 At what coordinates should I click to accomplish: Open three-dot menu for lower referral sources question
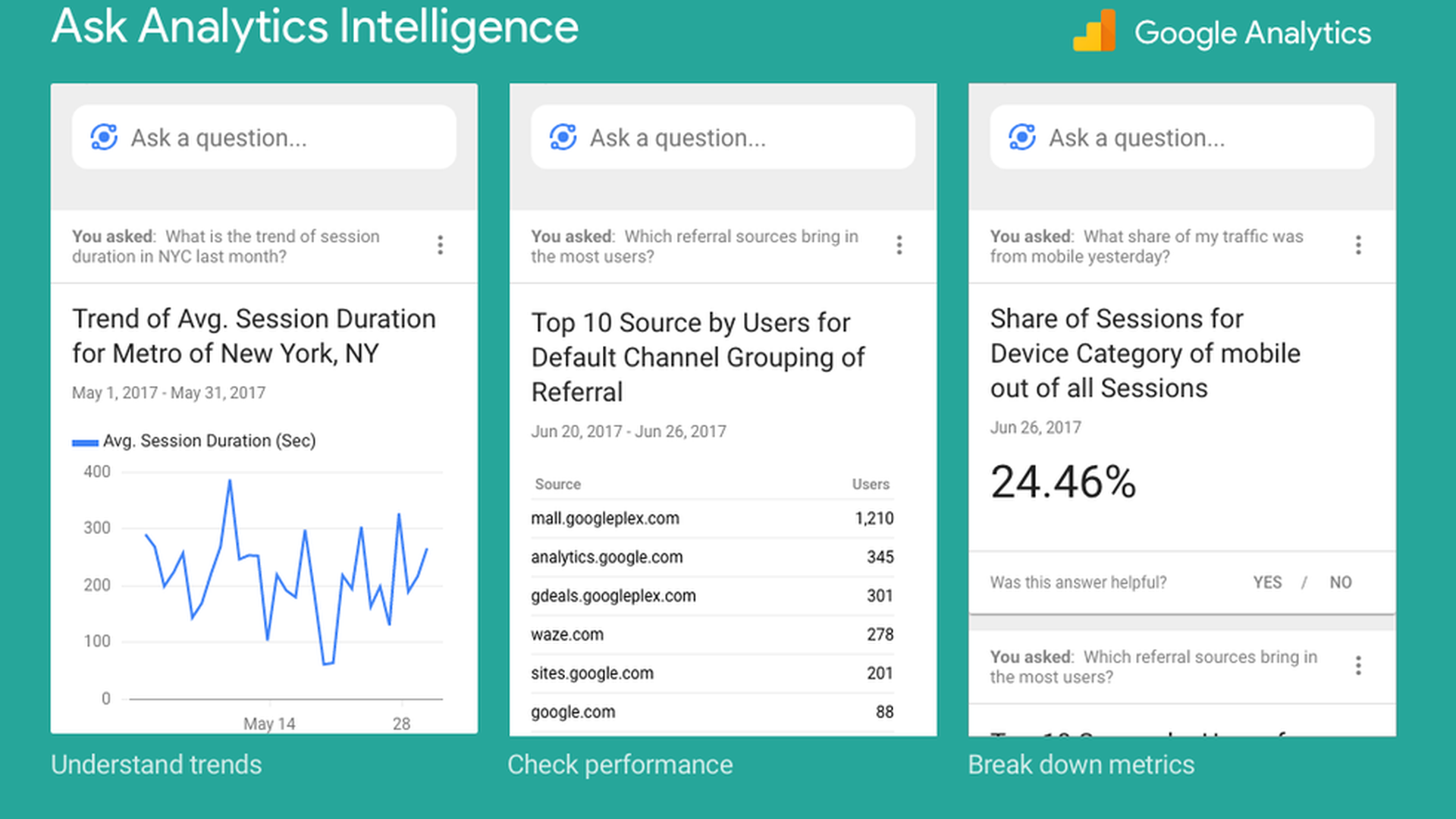coord(1358,666)
